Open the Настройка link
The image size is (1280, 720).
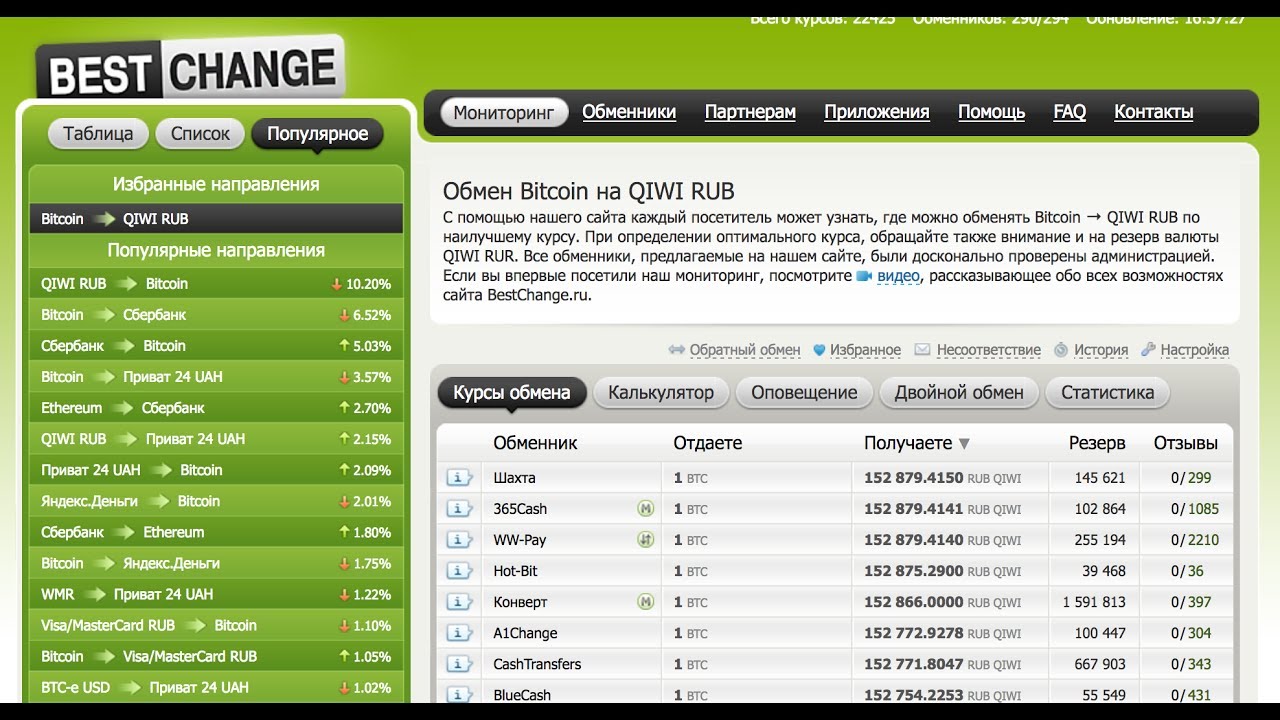1195,350
